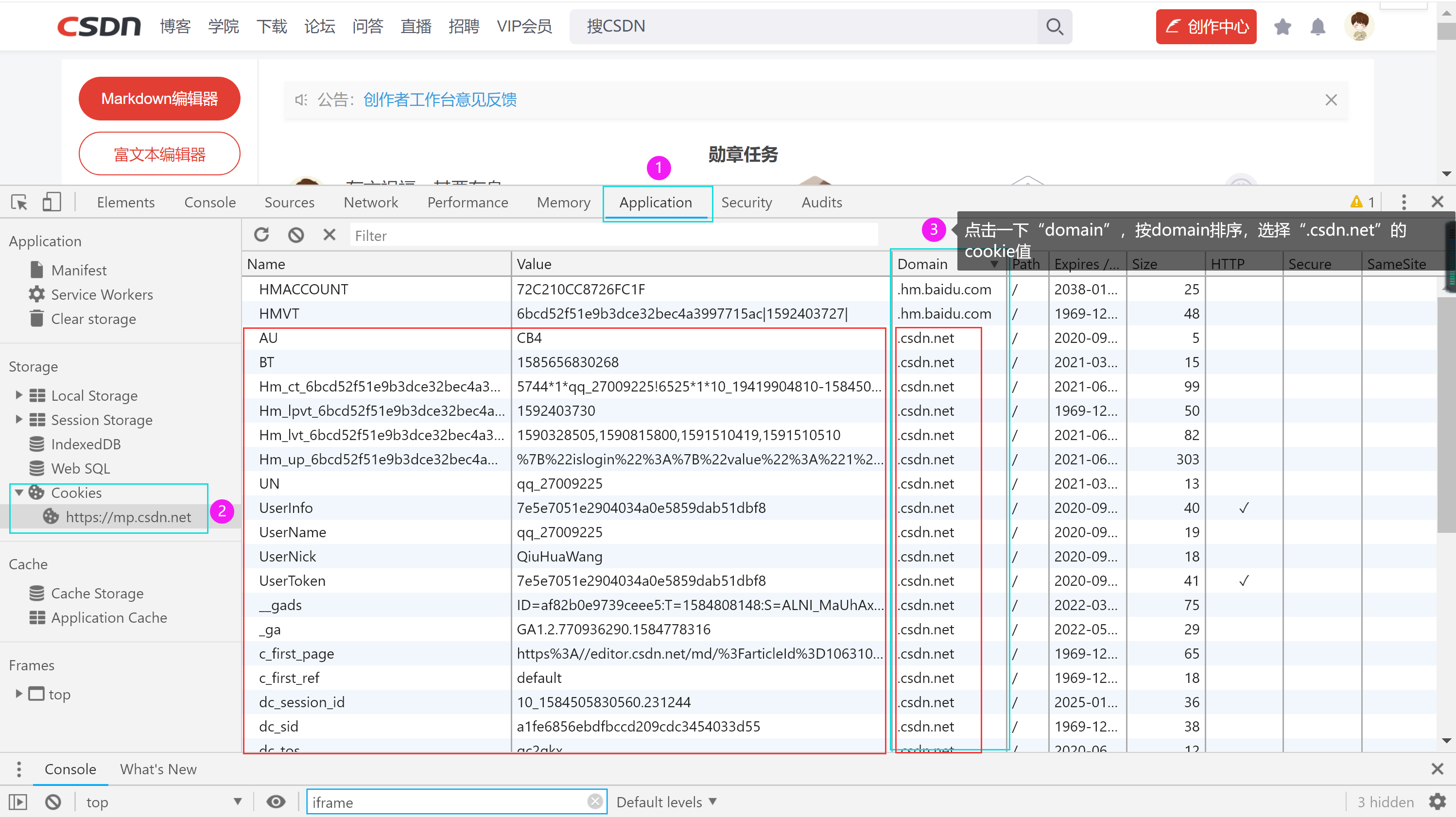This screenshot has height=817, width=1456.
Task: Open the What's New drawer tab
Action: [158, 769]
